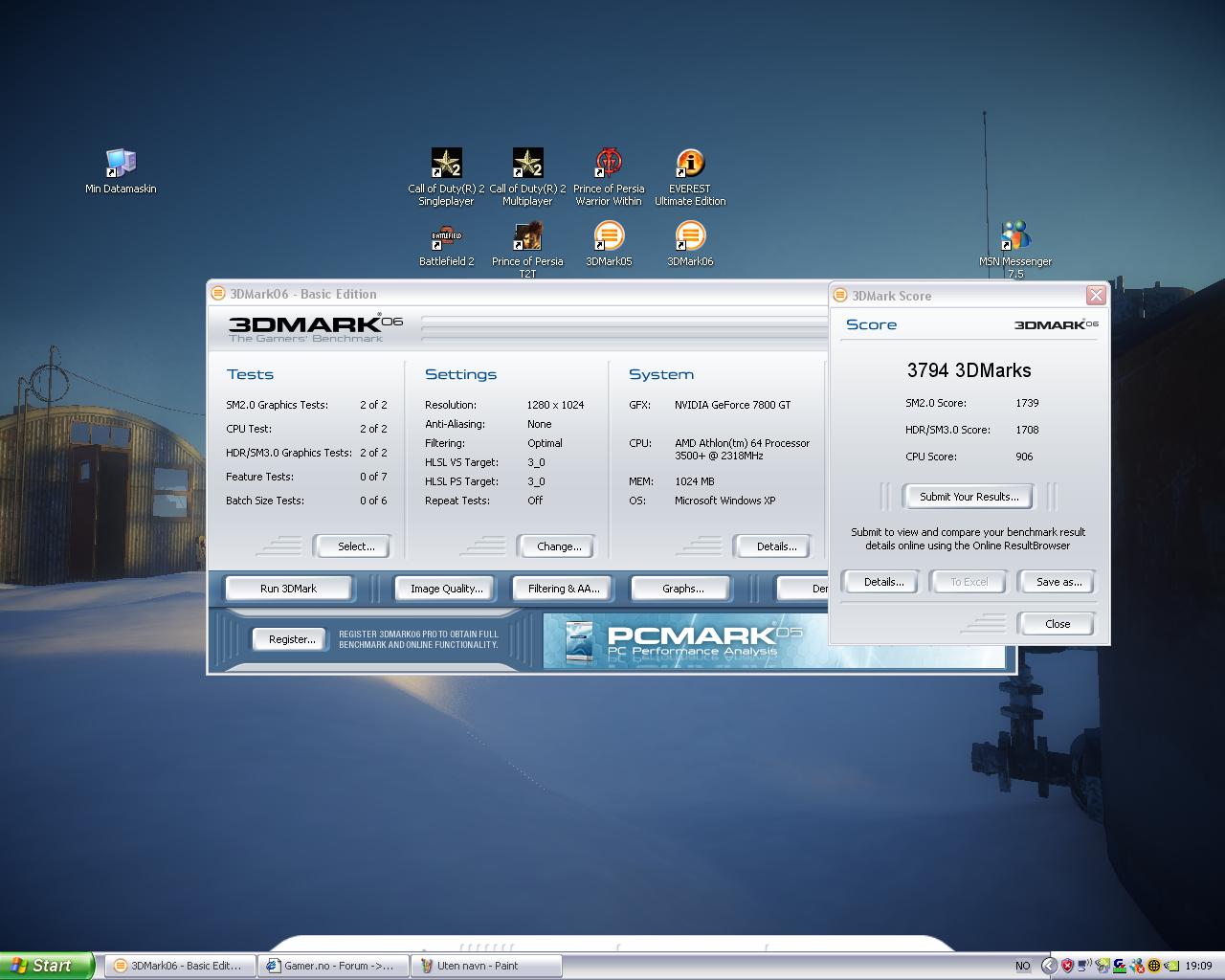Click Select button under Tests
Viewport: 1225px width, 980px height.
352,546
